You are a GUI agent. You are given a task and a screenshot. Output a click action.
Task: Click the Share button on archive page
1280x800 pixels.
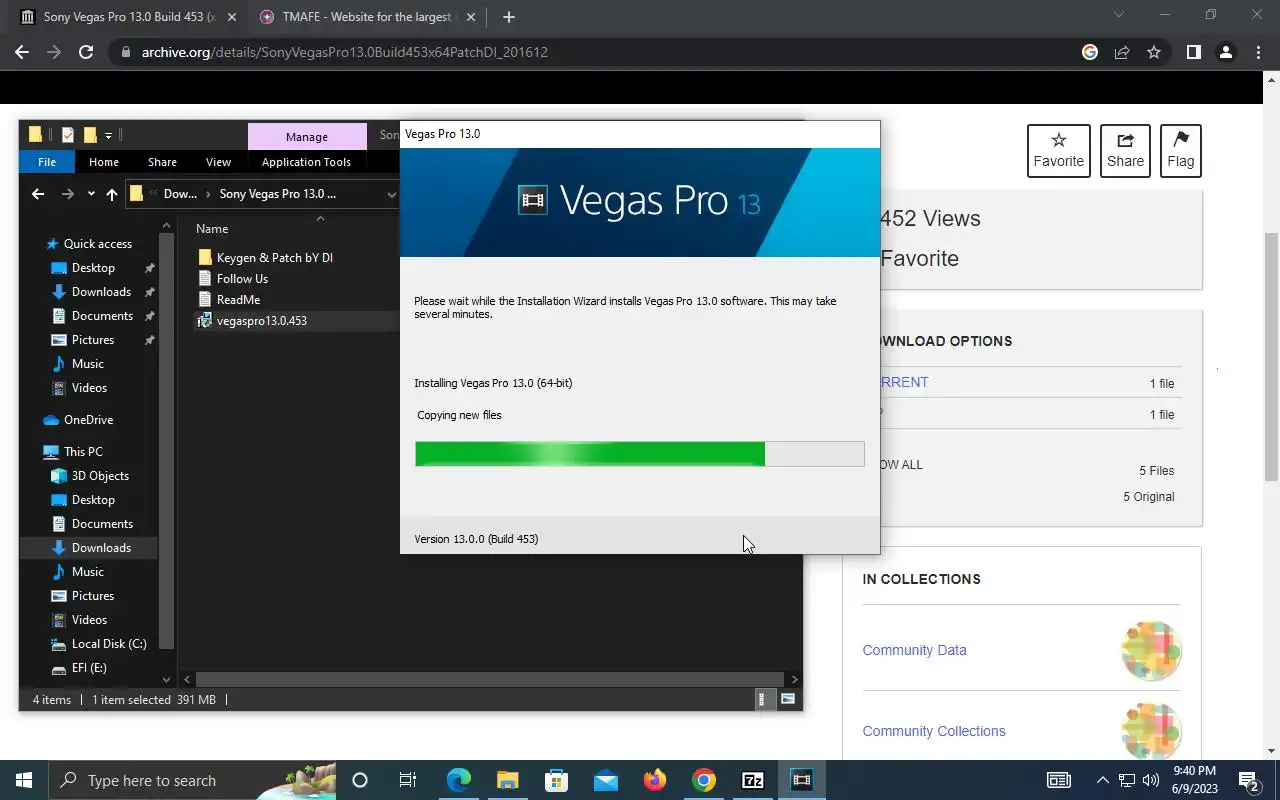tap(1125, 151)
